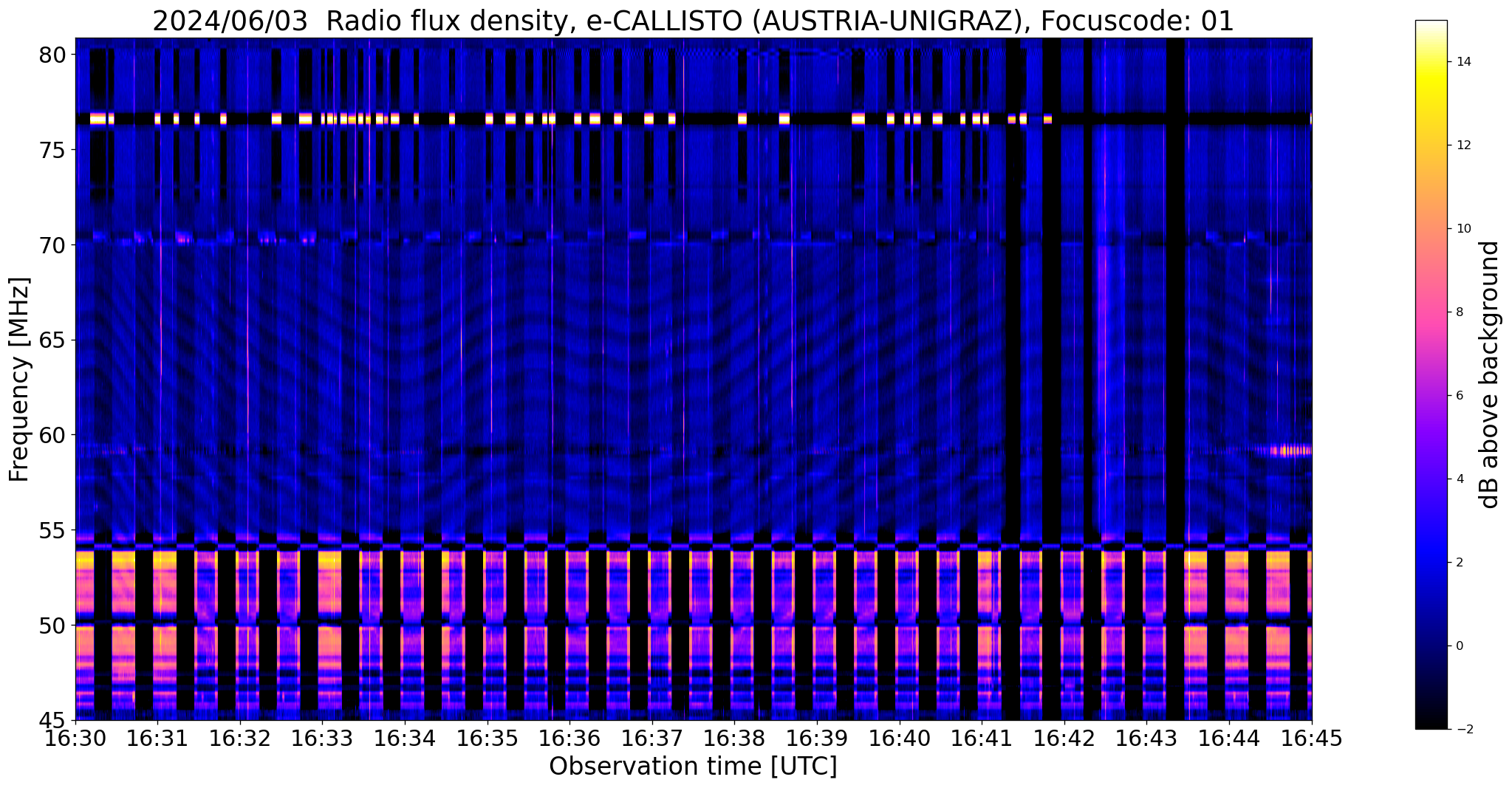Click the 16:40 time tick label
The width and height of the screenshot is (1512, 788).
pyautogui.click(x=900, y=739)
